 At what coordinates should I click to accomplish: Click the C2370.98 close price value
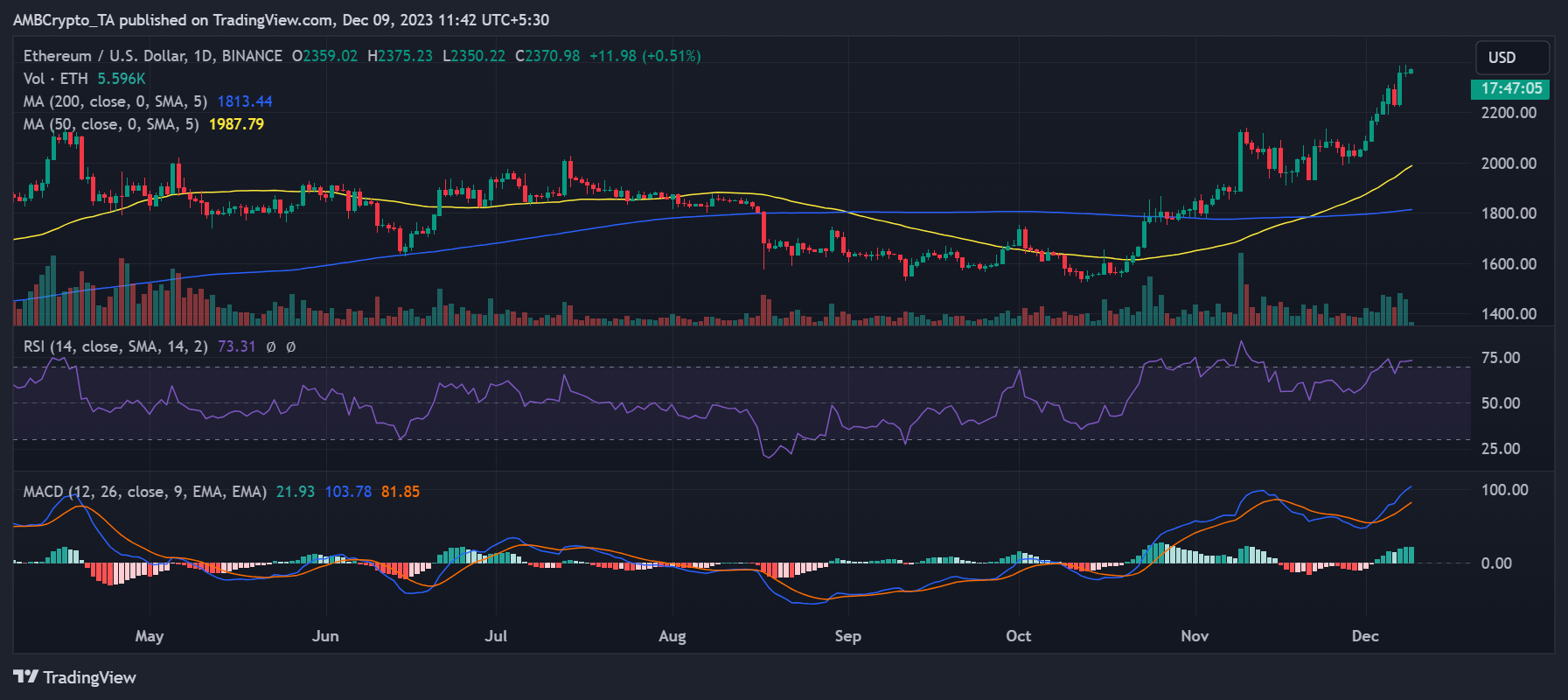pyautogui.click(x=547, y=56)
